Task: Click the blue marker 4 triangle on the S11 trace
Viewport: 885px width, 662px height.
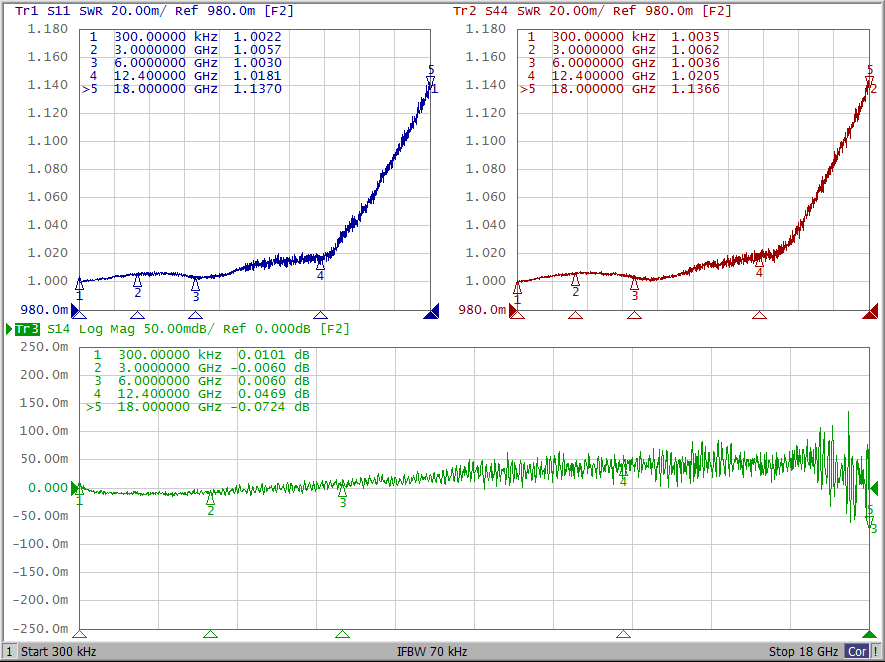Action: 320,264
